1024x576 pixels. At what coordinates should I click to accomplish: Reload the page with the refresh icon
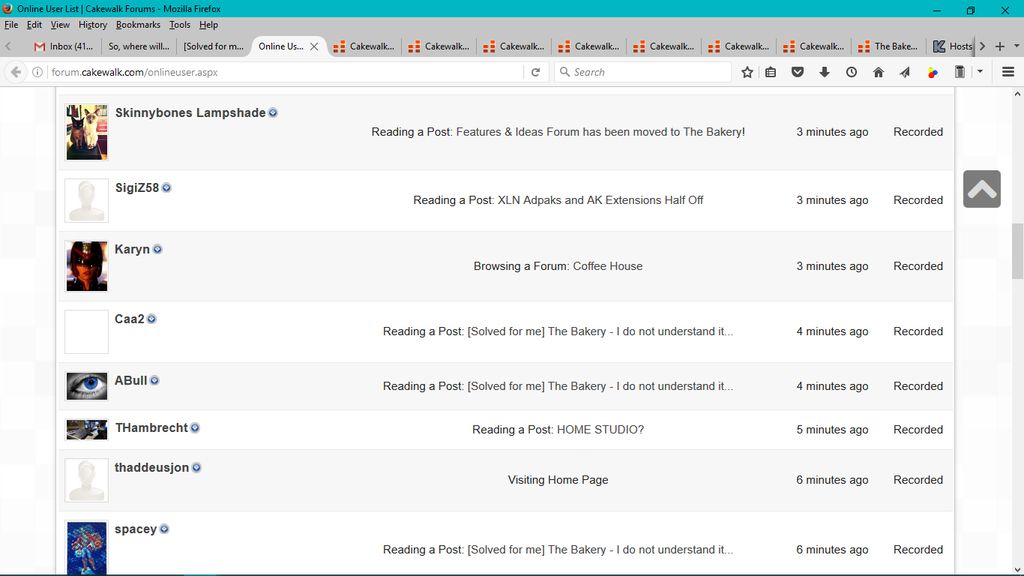[x=536, y=72]
